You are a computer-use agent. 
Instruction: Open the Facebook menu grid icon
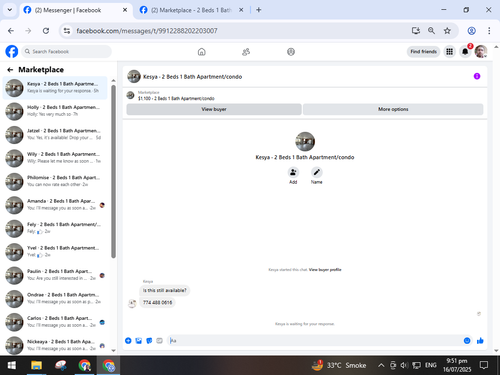(450, 52)
